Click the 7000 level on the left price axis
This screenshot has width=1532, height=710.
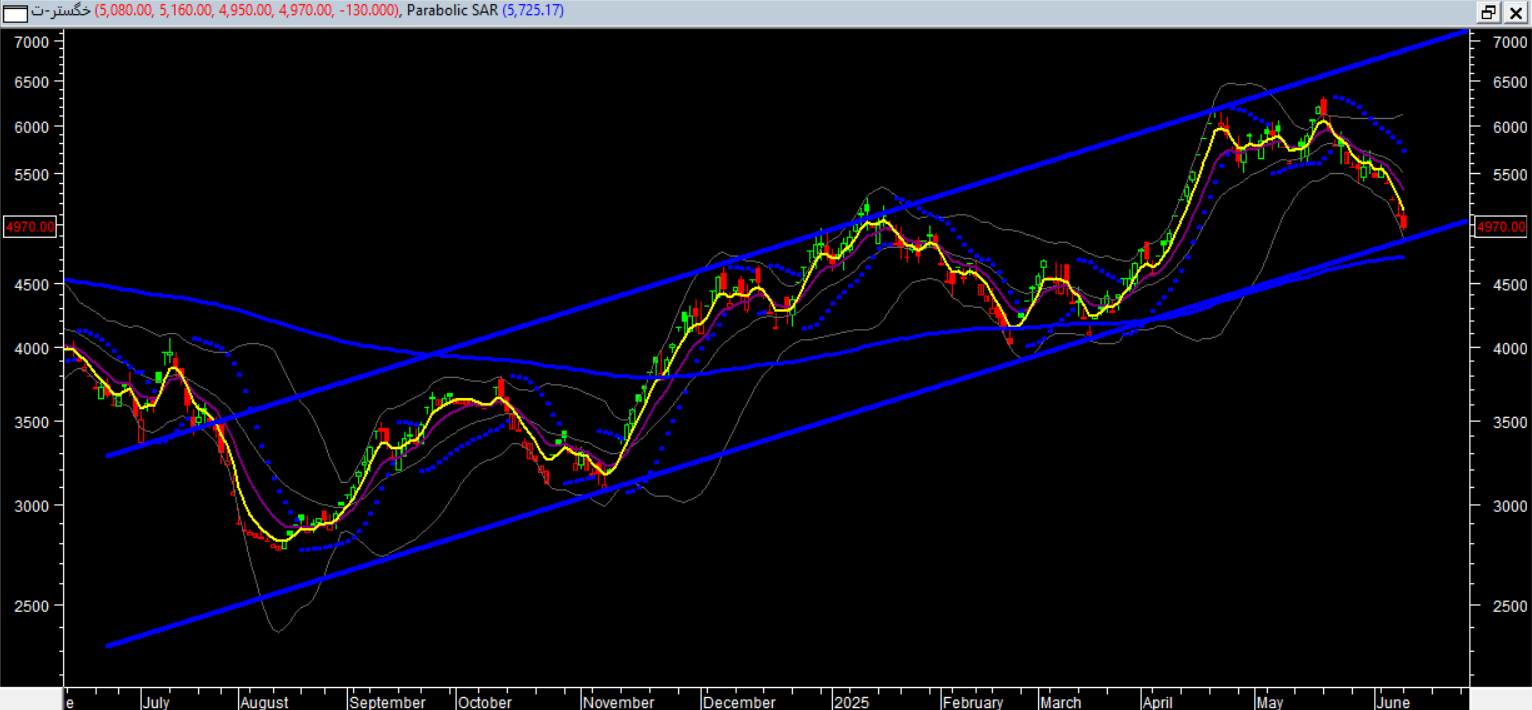(x=32, y=42)
